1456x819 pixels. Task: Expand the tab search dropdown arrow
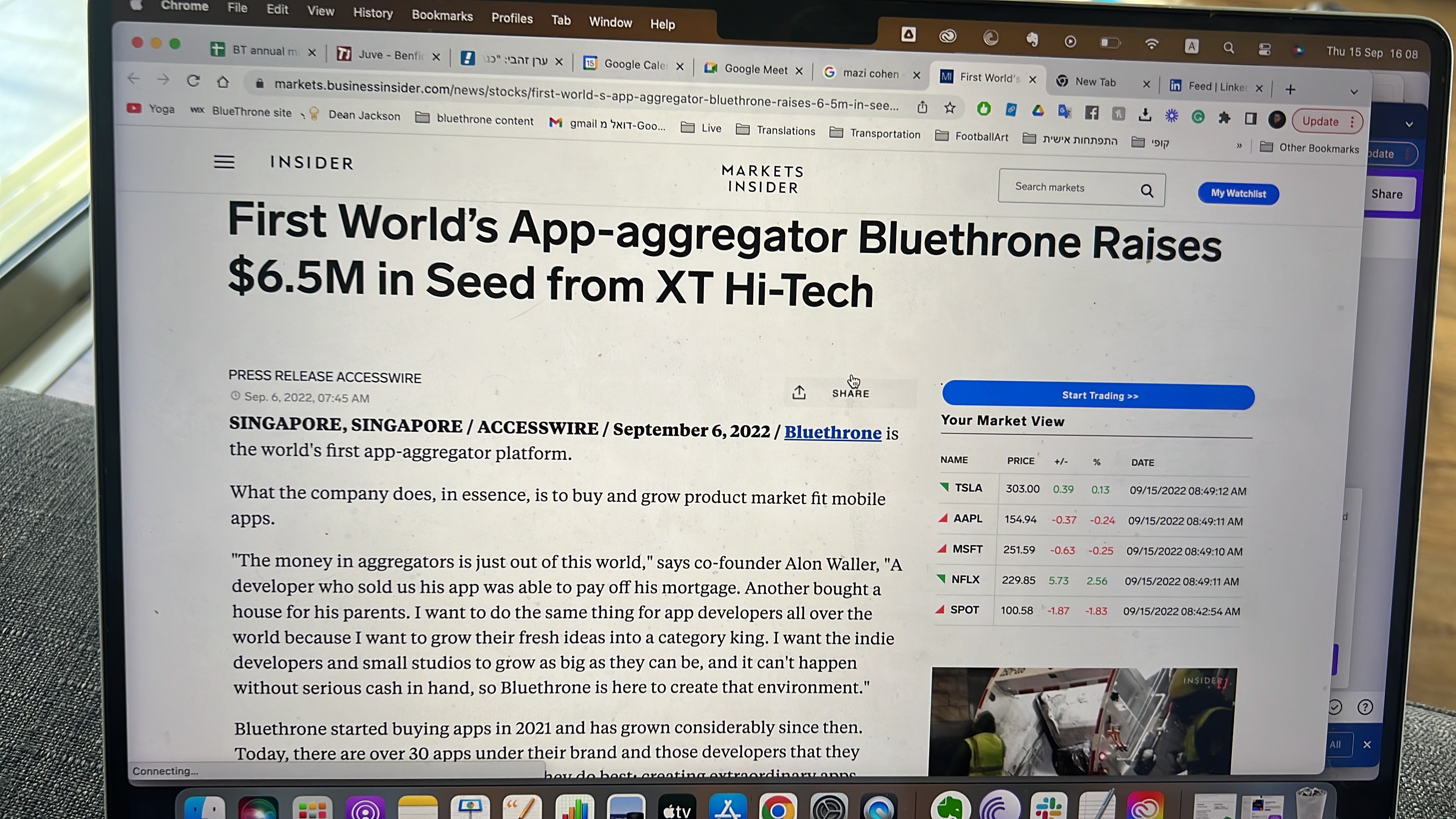pyautogui.click(x=1354, y=91)
